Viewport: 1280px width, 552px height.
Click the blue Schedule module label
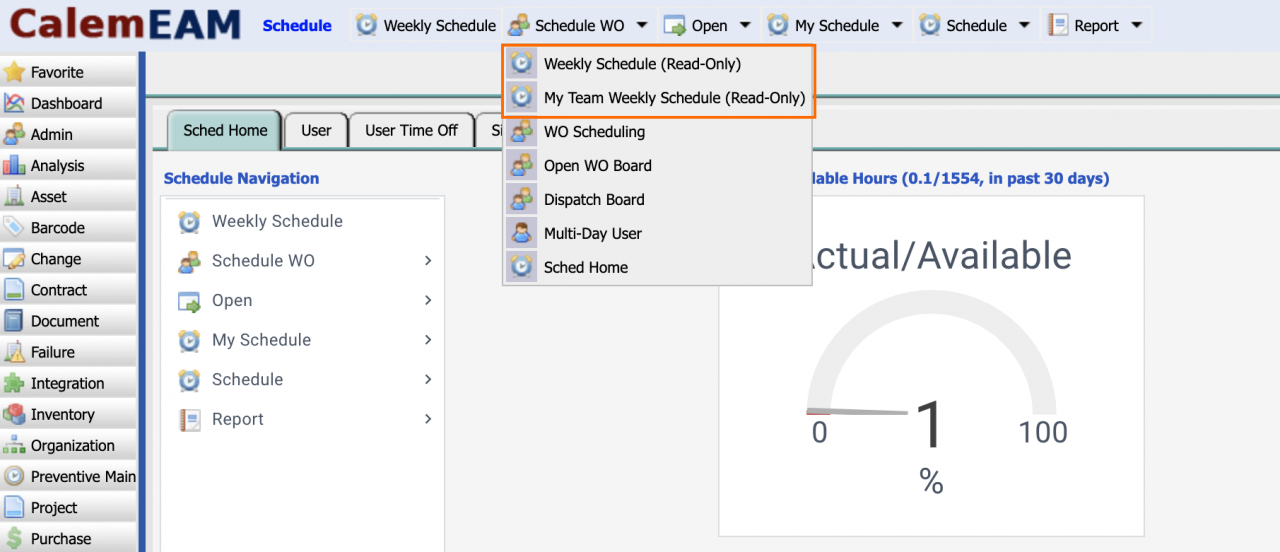tap(297, 26)
